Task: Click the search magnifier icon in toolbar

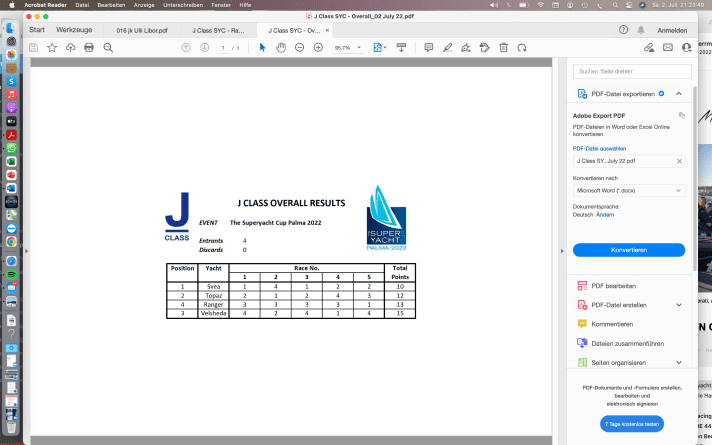Action: pos(108,47)
